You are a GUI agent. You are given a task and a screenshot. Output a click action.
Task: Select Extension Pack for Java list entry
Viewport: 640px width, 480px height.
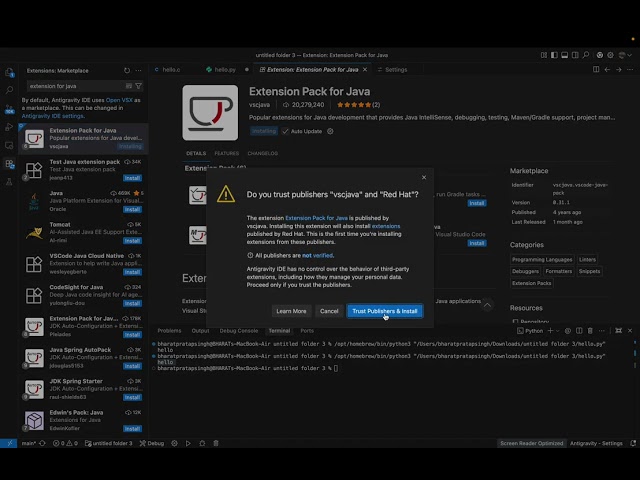83,138
